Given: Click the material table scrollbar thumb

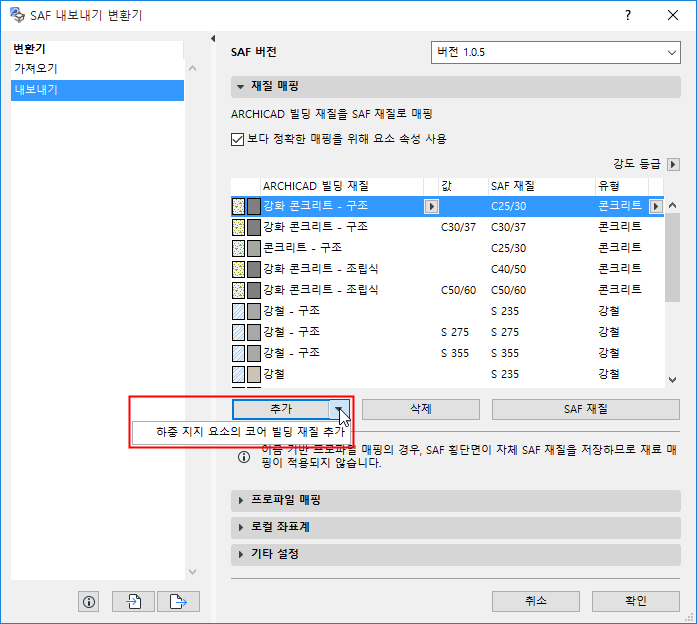Looking at the screenshot, I should click(x=673, y=258).
